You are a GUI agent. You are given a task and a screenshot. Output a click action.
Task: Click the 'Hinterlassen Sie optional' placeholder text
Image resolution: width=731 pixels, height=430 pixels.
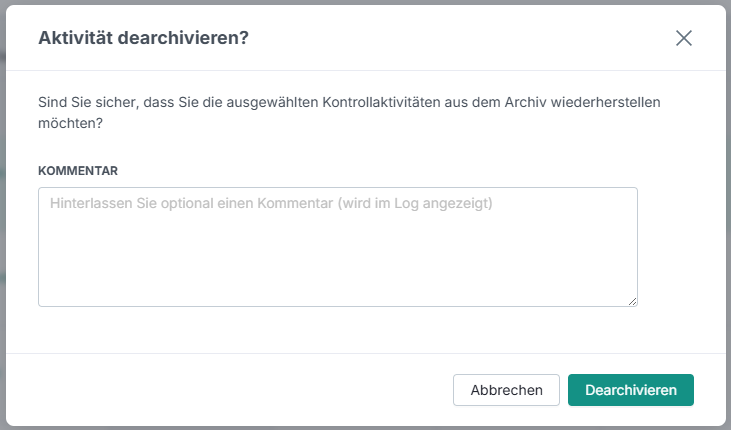[271, 203]
